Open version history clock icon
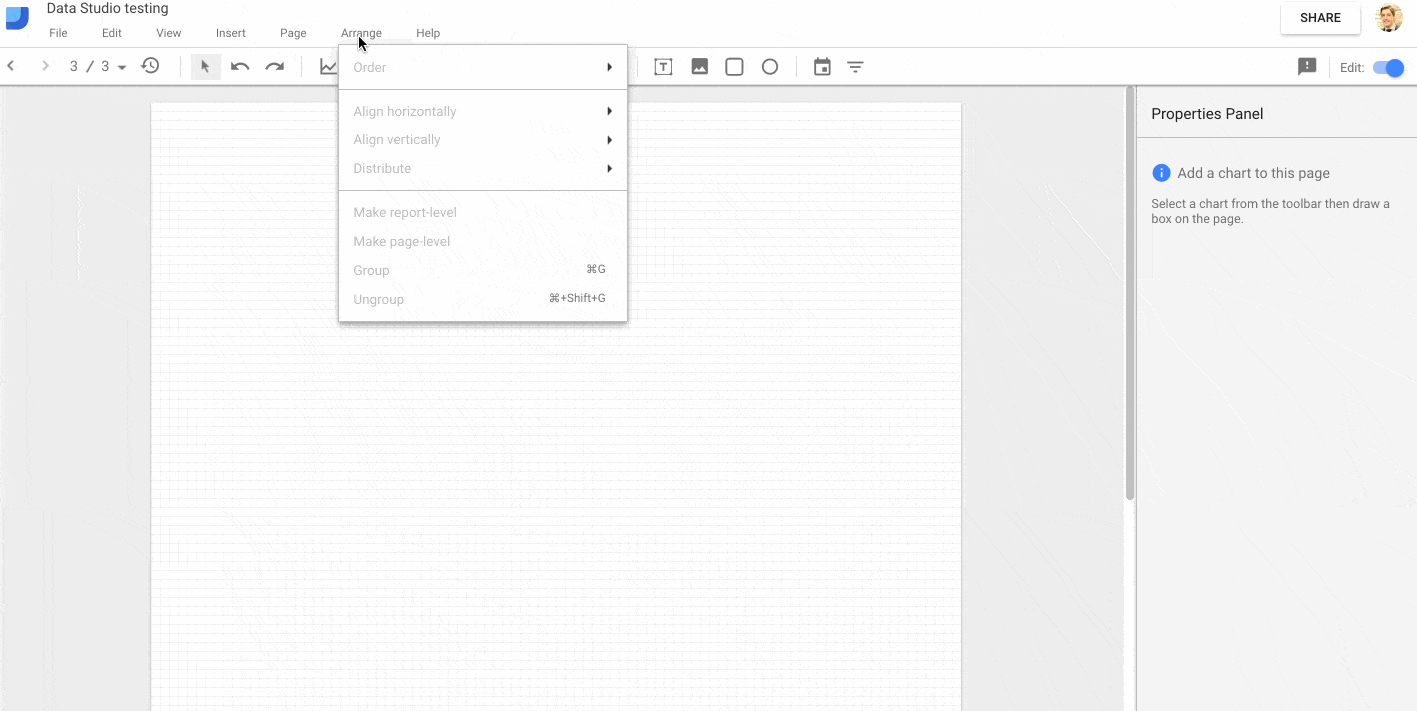The width and height of the screenshot is (1417, 711). click(150, 66)
